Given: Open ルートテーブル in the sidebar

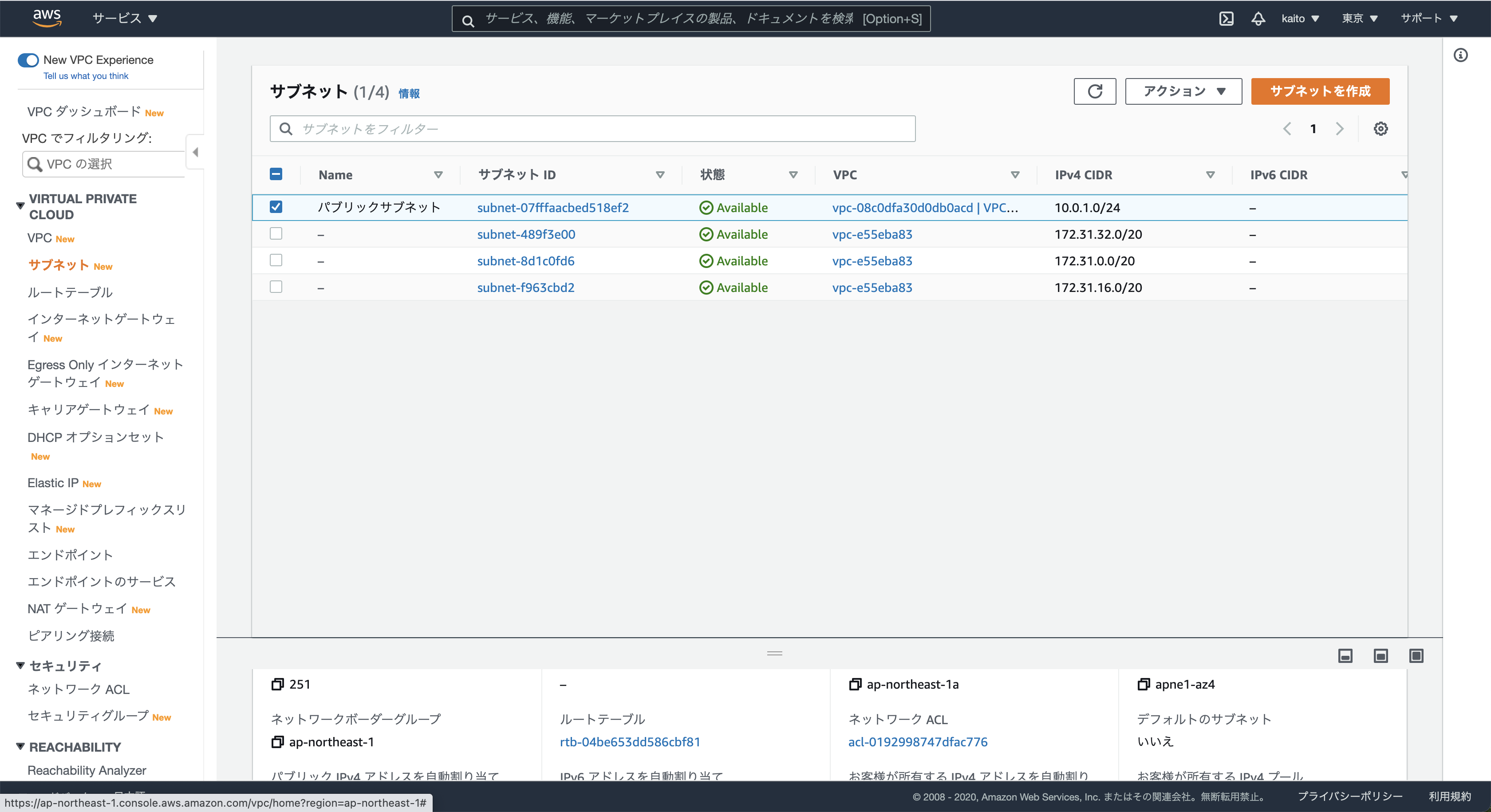Looking at the screenshot, I should [x=70, y=292].
